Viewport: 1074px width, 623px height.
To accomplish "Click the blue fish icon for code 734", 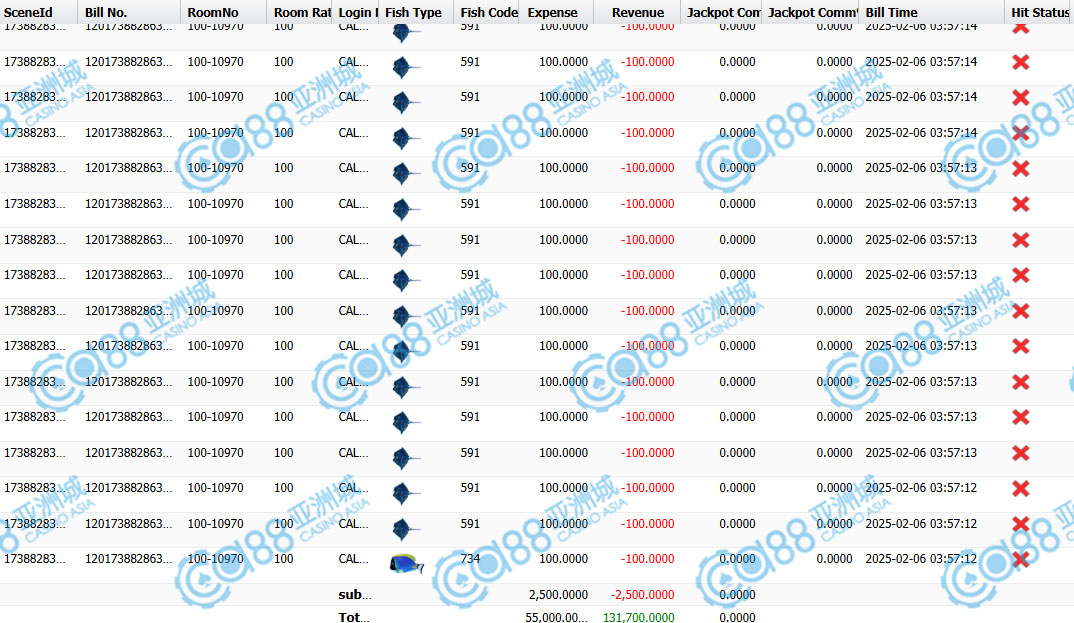I will click(406, 563).
